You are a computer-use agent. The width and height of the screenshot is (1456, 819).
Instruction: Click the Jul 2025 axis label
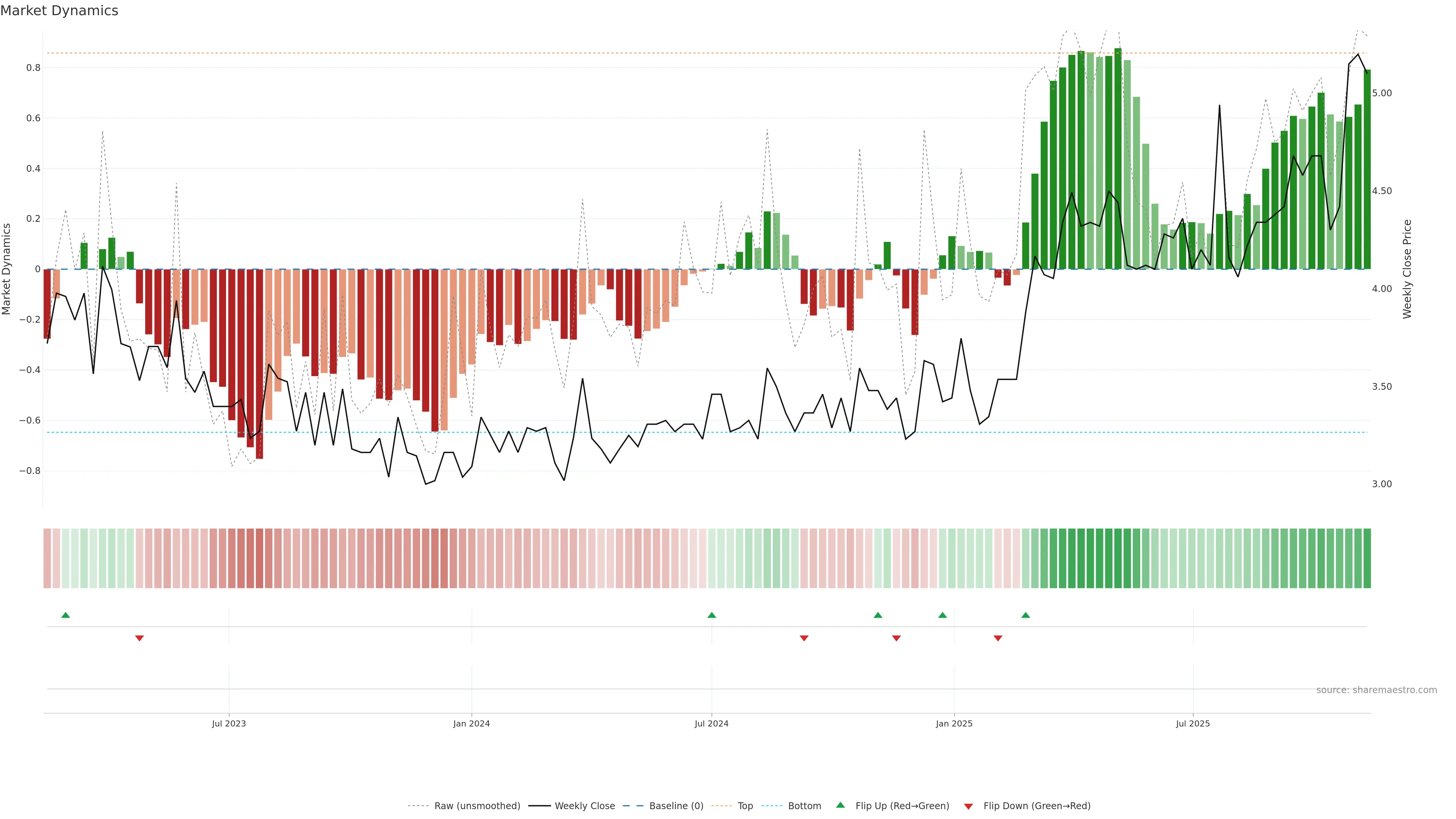point(1192,723)
